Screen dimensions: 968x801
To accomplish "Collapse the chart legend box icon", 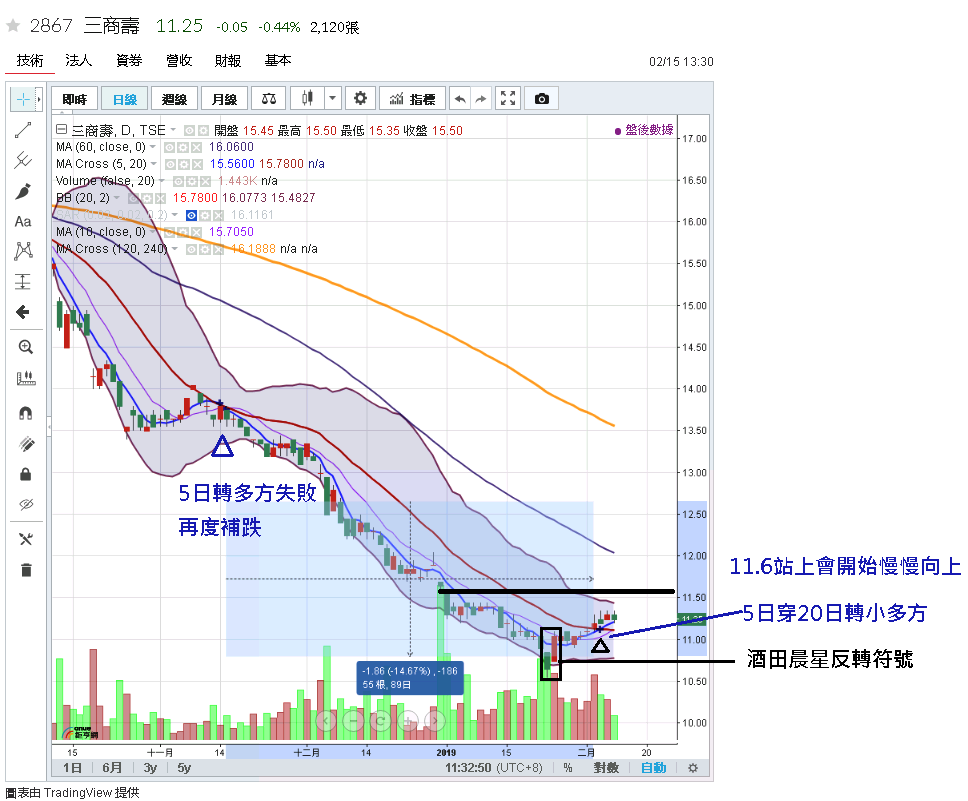I will coord(61,130).
